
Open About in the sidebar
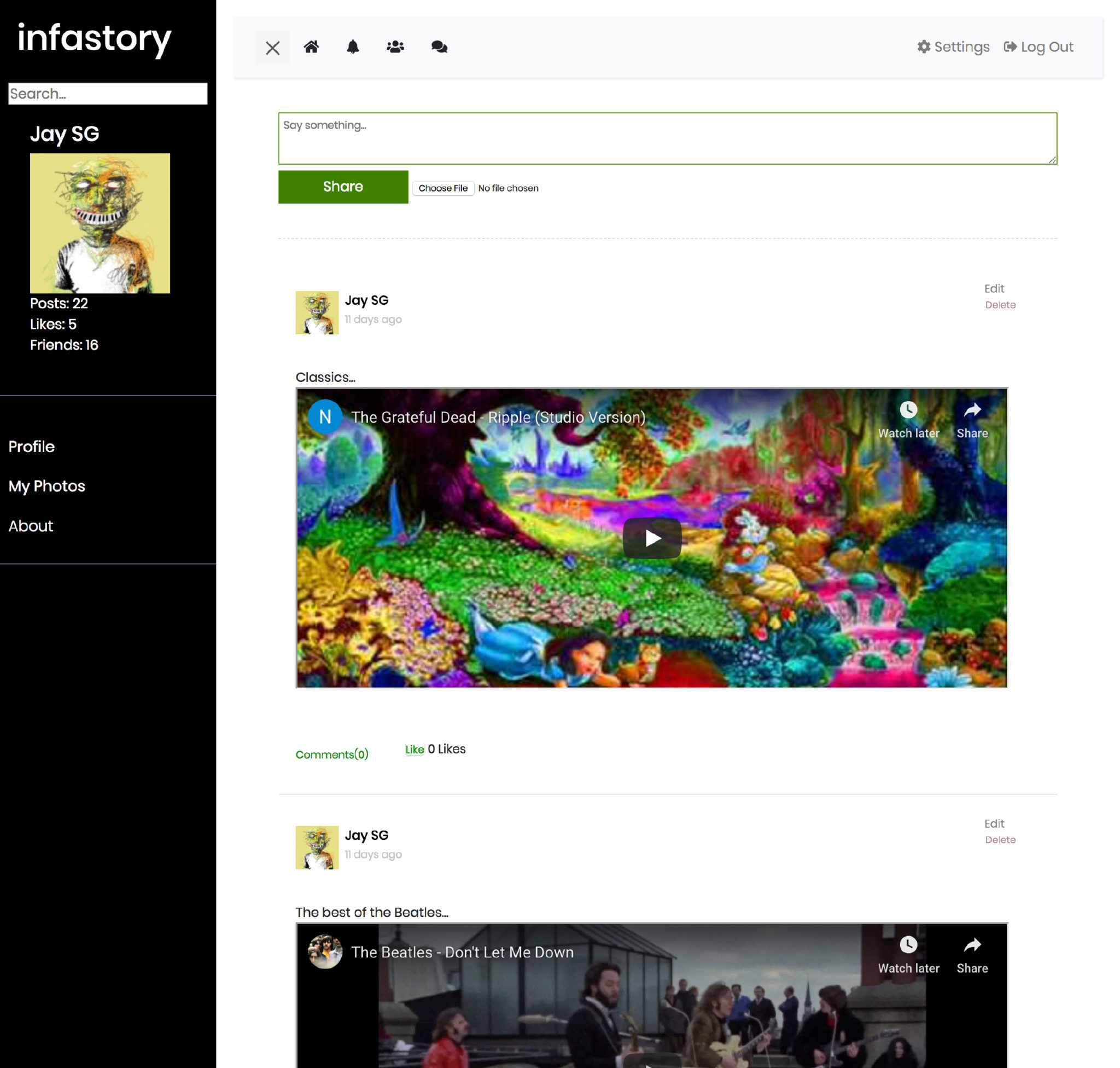tap(31, 526)
